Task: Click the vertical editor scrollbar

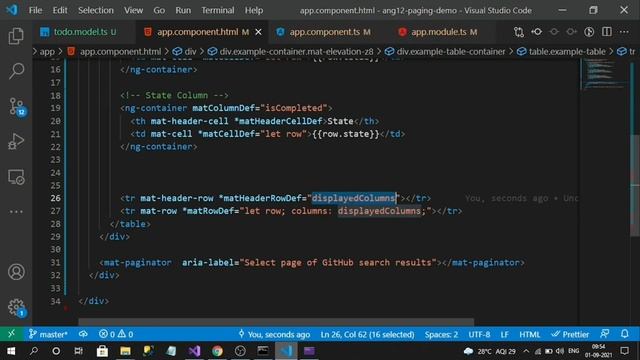Action: coord(635,185)
